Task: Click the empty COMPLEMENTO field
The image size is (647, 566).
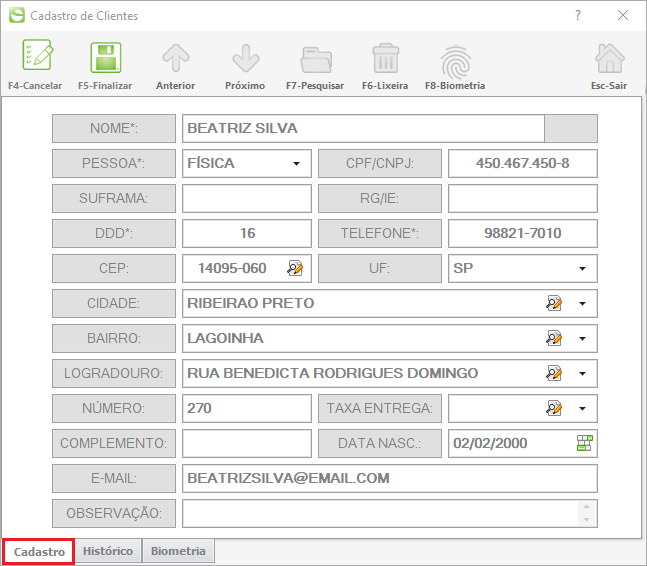Action: coord(247,443)
